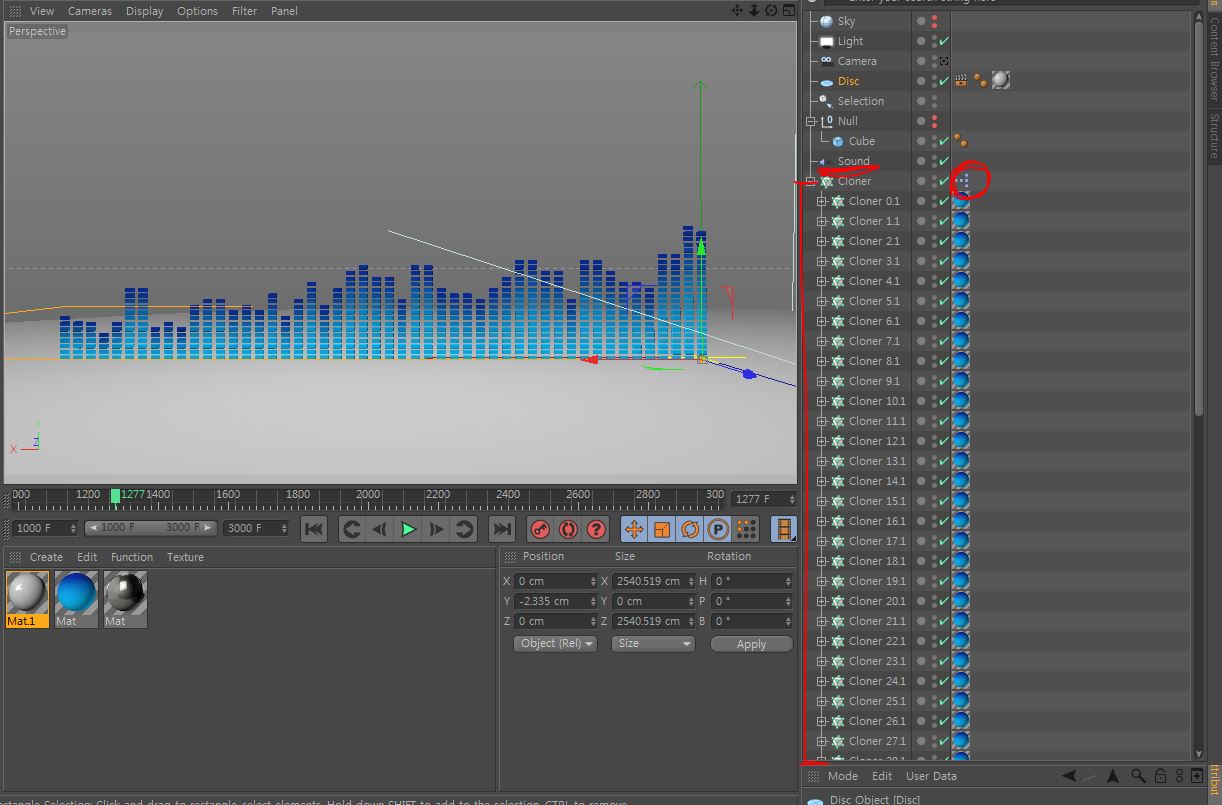1222x805 pixels.
Task: Jump to the start of the animation
Action: (314, 529)
